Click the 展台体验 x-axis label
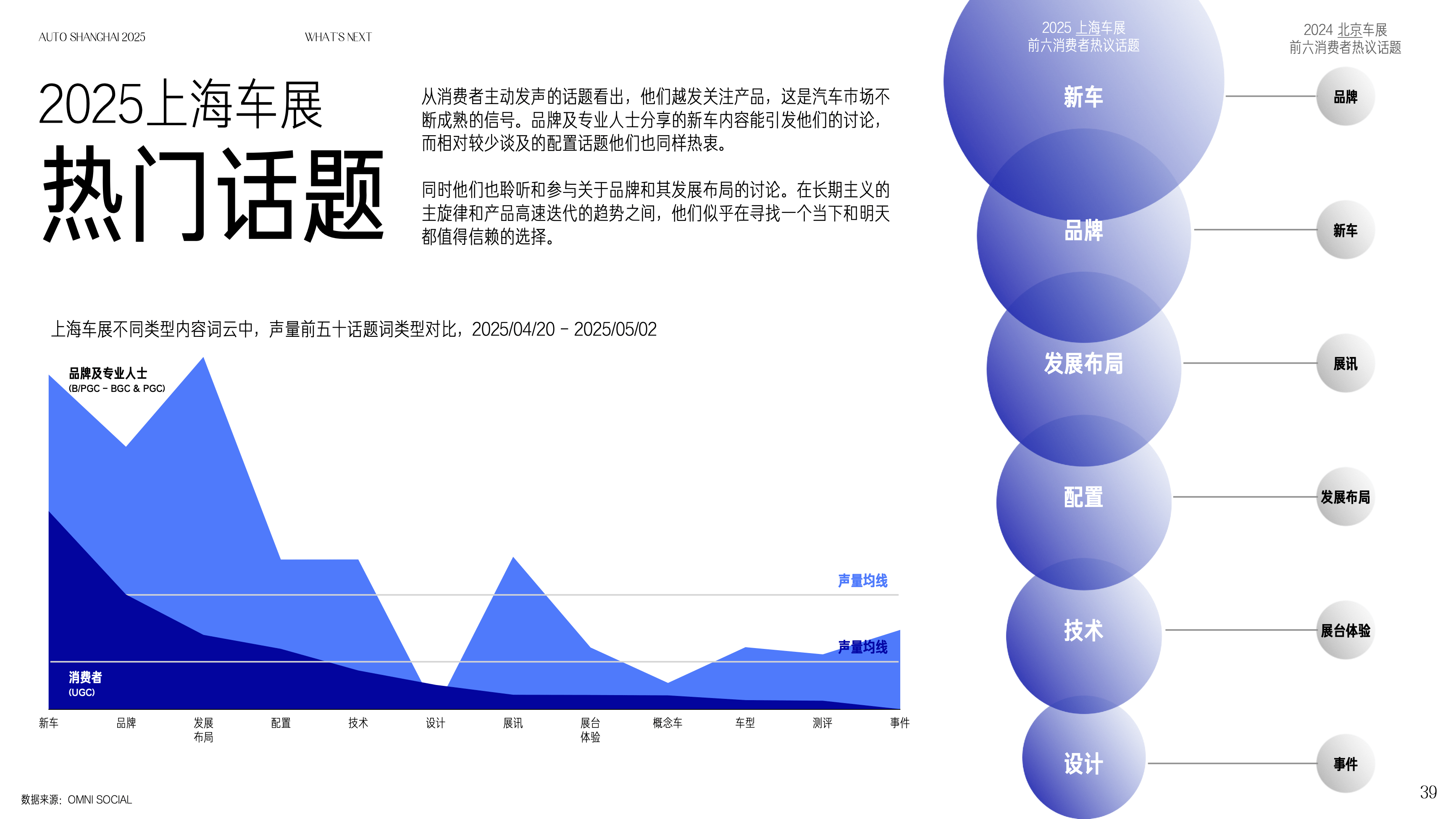The width and height of the screenshot is (1456, 819). (591, 730)
